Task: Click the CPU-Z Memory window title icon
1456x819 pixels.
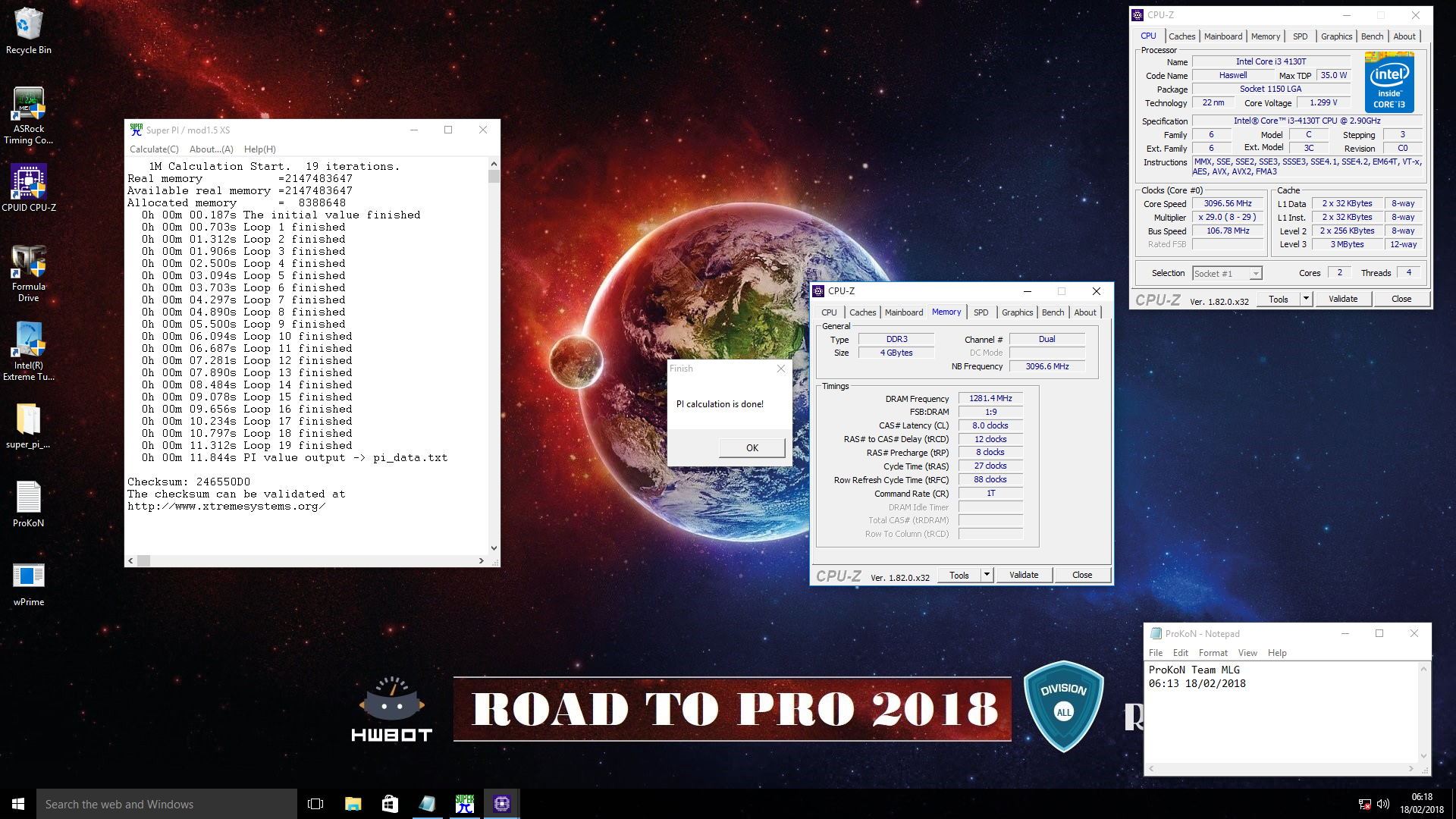Action: pos(819,291)
